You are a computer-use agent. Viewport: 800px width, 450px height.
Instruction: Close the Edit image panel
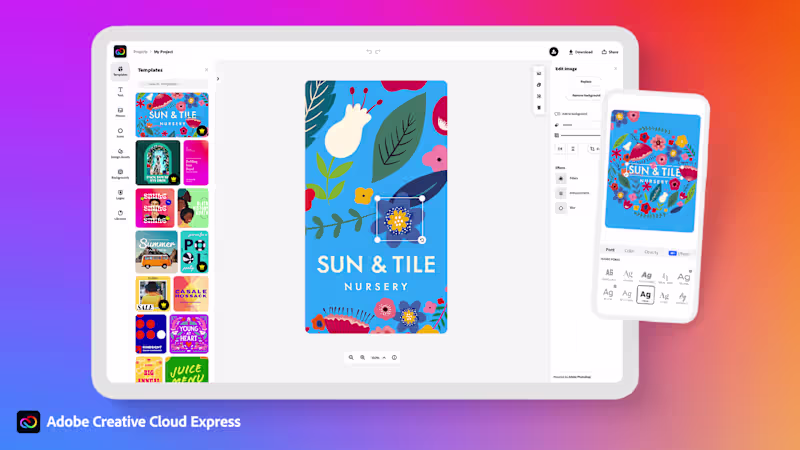(615, 68)
